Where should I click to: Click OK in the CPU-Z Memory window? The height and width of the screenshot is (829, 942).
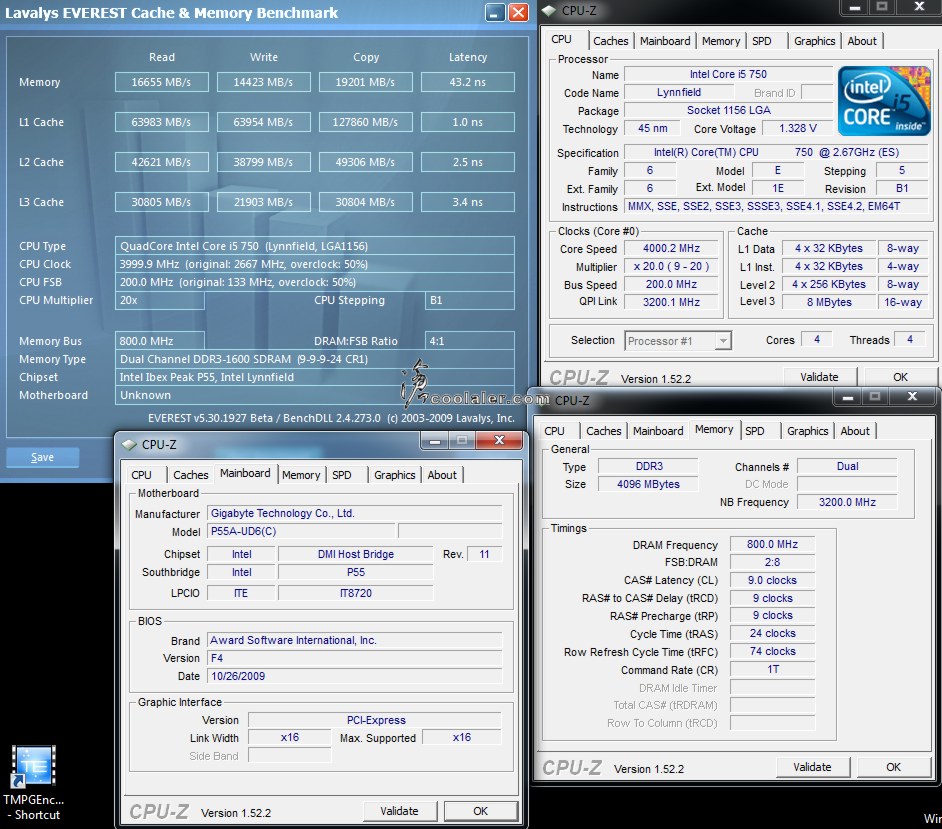[893, 767]
